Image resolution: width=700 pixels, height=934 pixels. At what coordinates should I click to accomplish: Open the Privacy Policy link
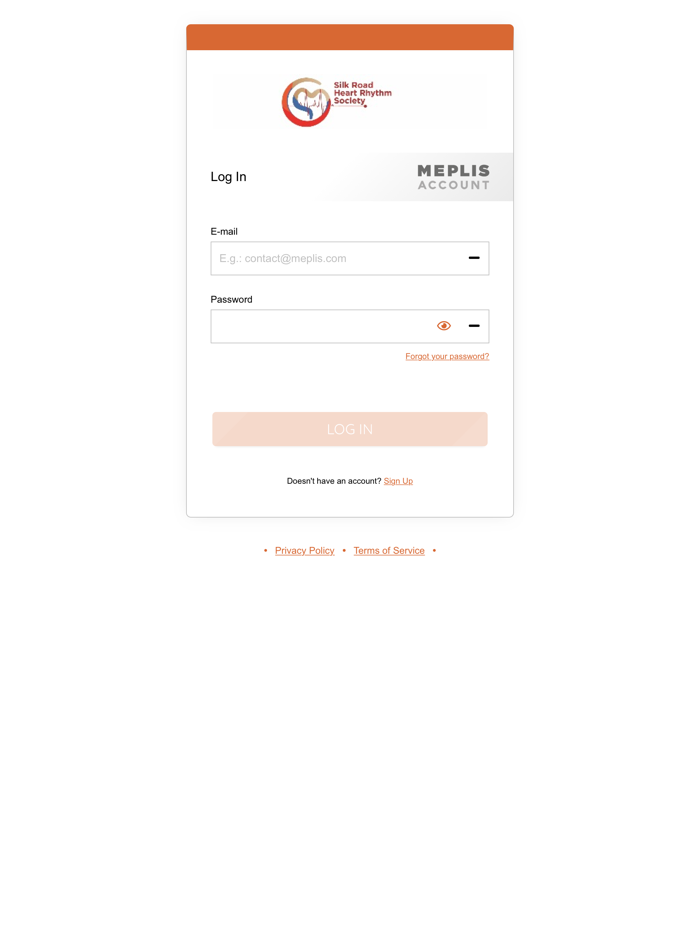[304, 551]
